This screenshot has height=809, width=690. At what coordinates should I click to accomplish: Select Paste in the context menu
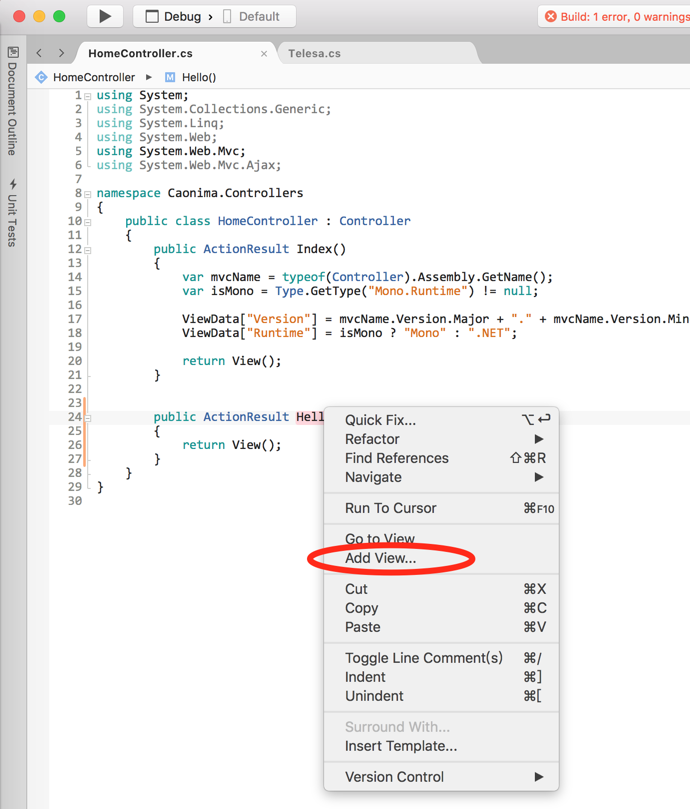[x=441, y=627]
